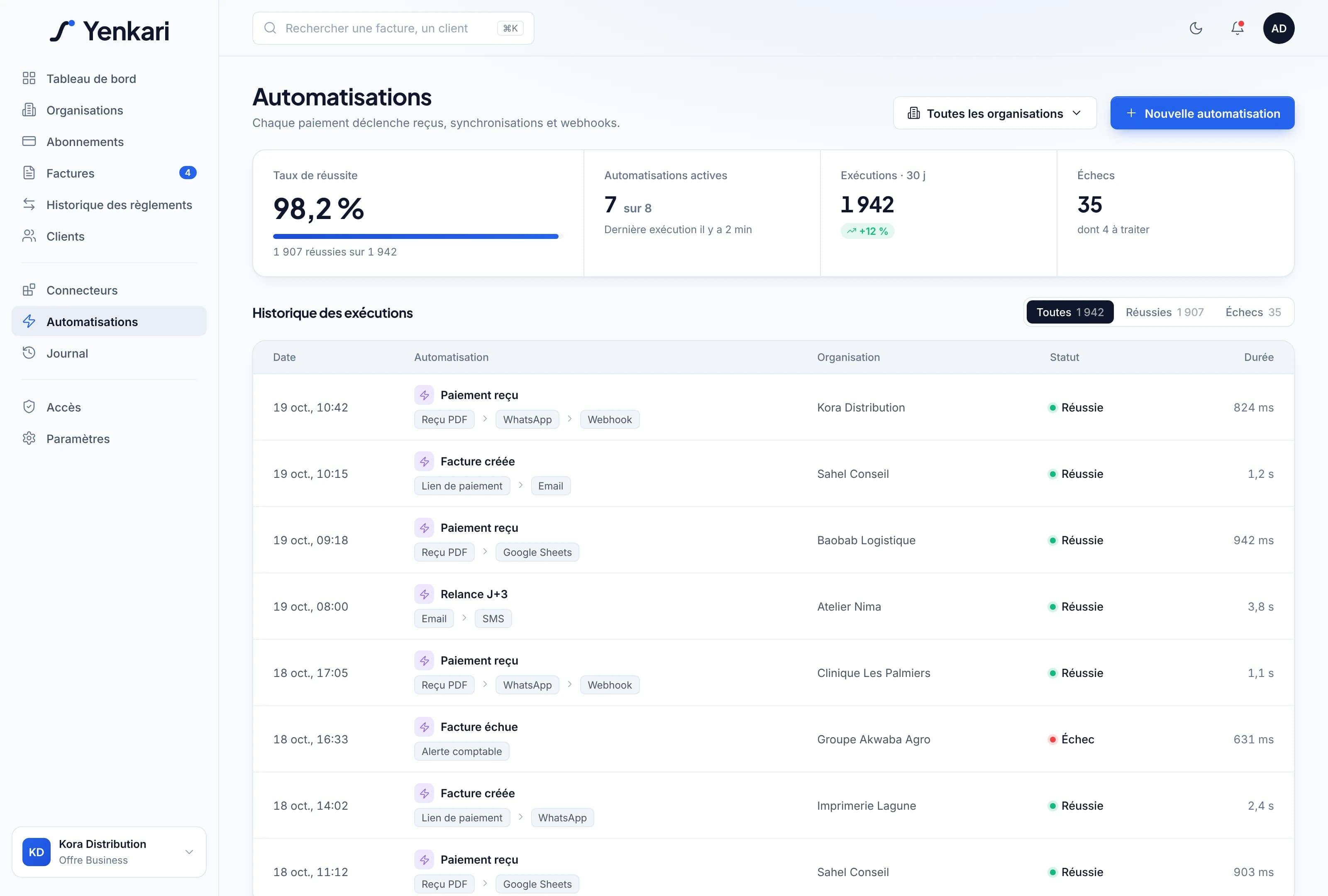This screenshot has width=1328, height=896.
Task: Expand the Toutes les organisations dropdown
Action: click(x=994, y=113)
